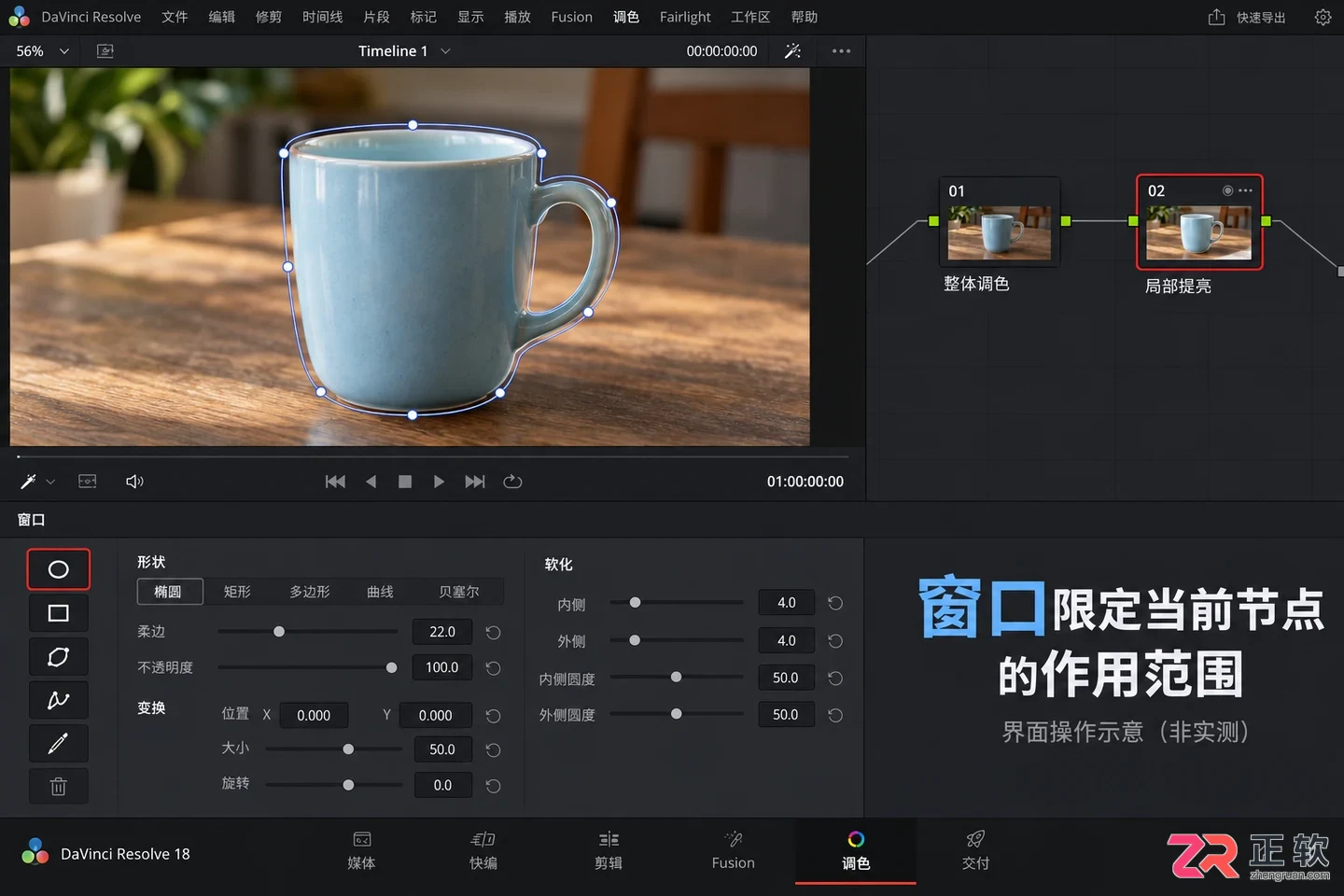Screen dimensions: 1344x896
Task: Open the 文件 menu
Action: point(175,17)
